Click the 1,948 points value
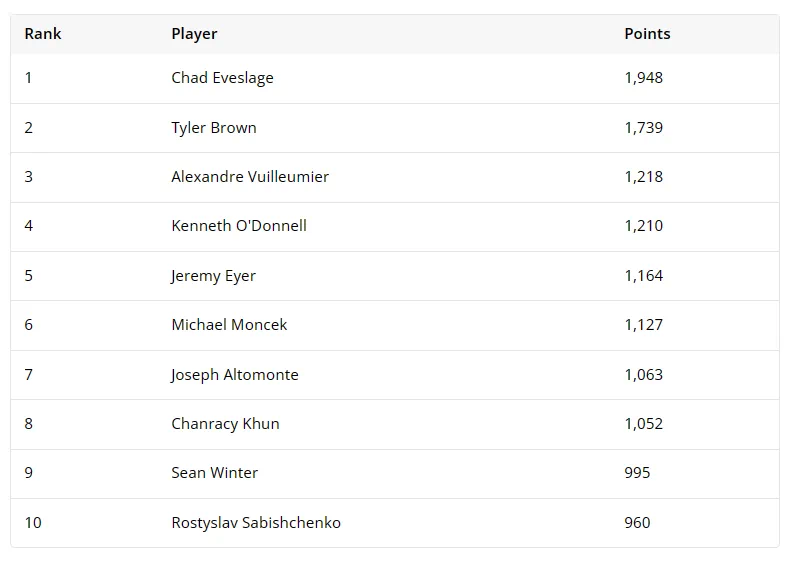790x562 pixels. tap(643, 78)
